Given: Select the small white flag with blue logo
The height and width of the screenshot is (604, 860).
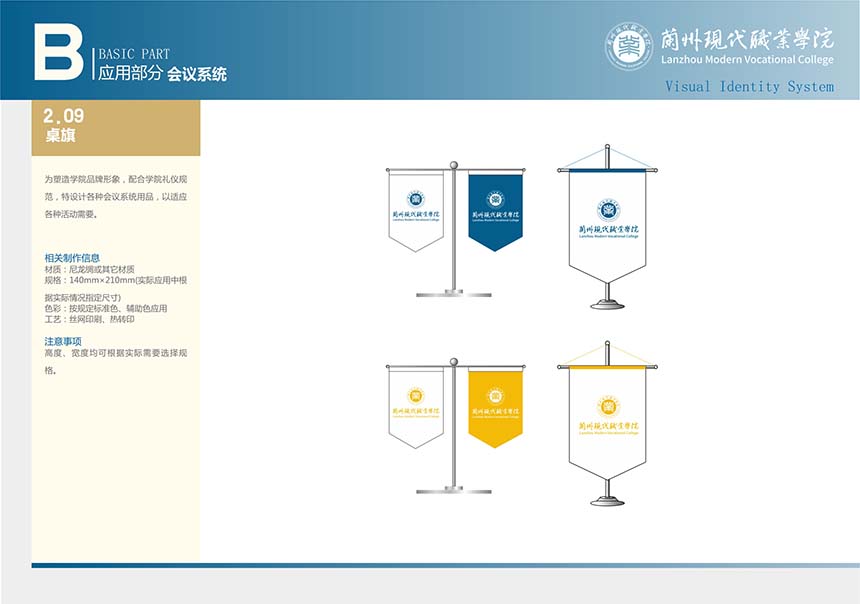Looking at the screenshot, I should tap(415, 211).
